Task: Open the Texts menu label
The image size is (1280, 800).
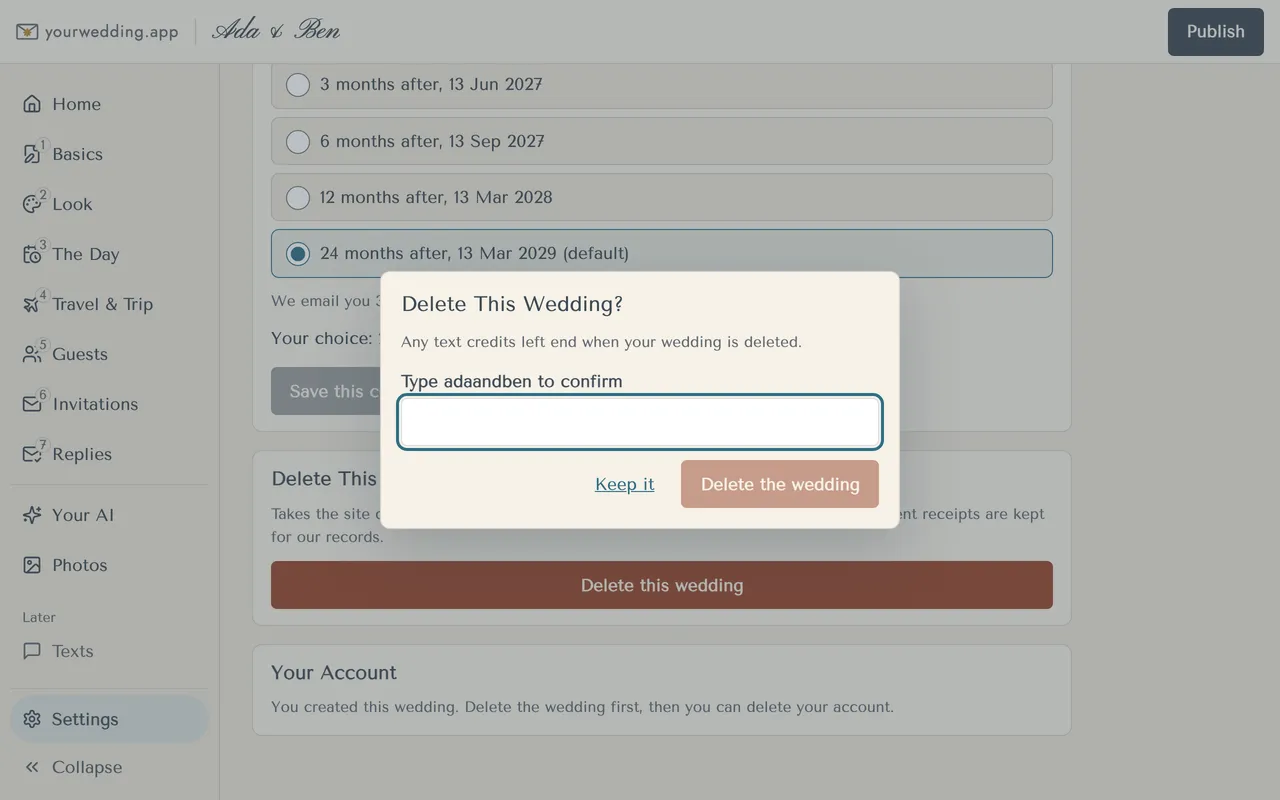Action: [x=73, y=651]
